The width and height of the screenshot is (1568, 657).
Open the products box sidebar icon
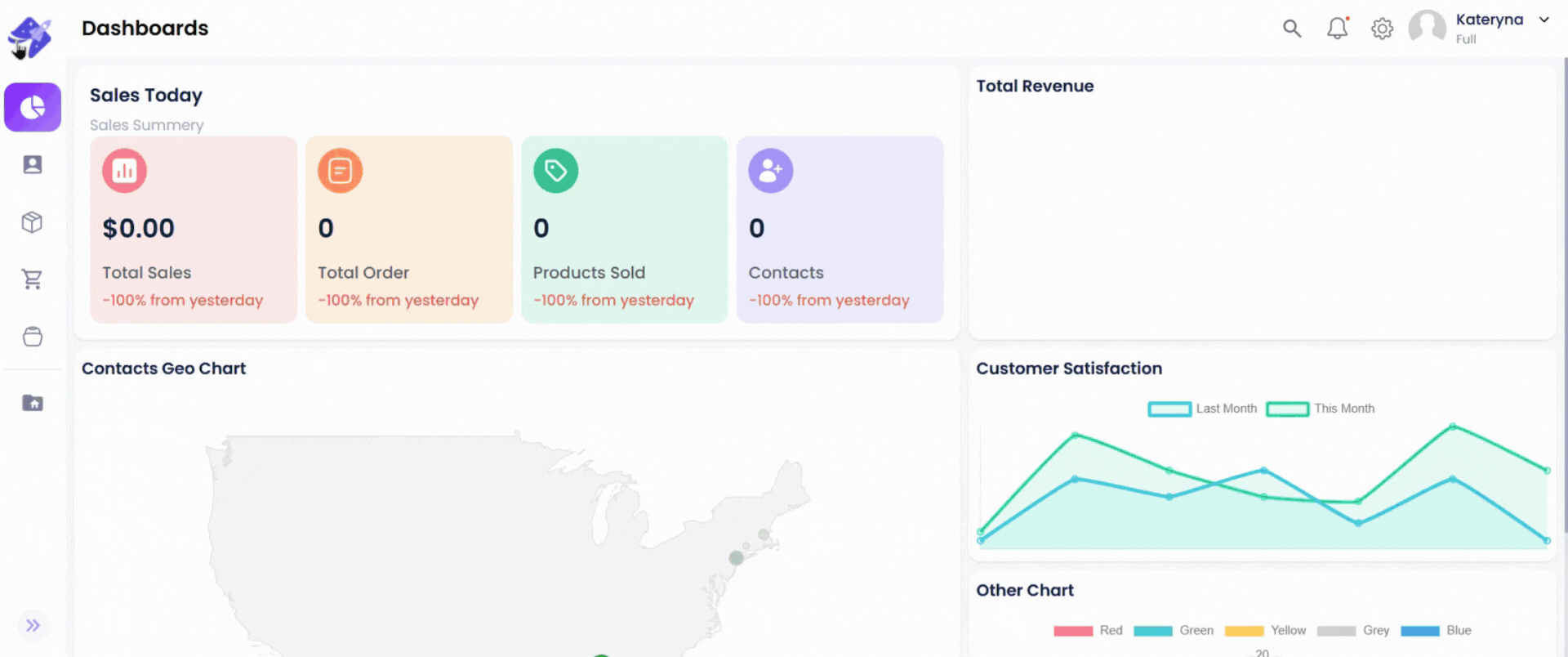pyautogui.click(x=33, y=222)
